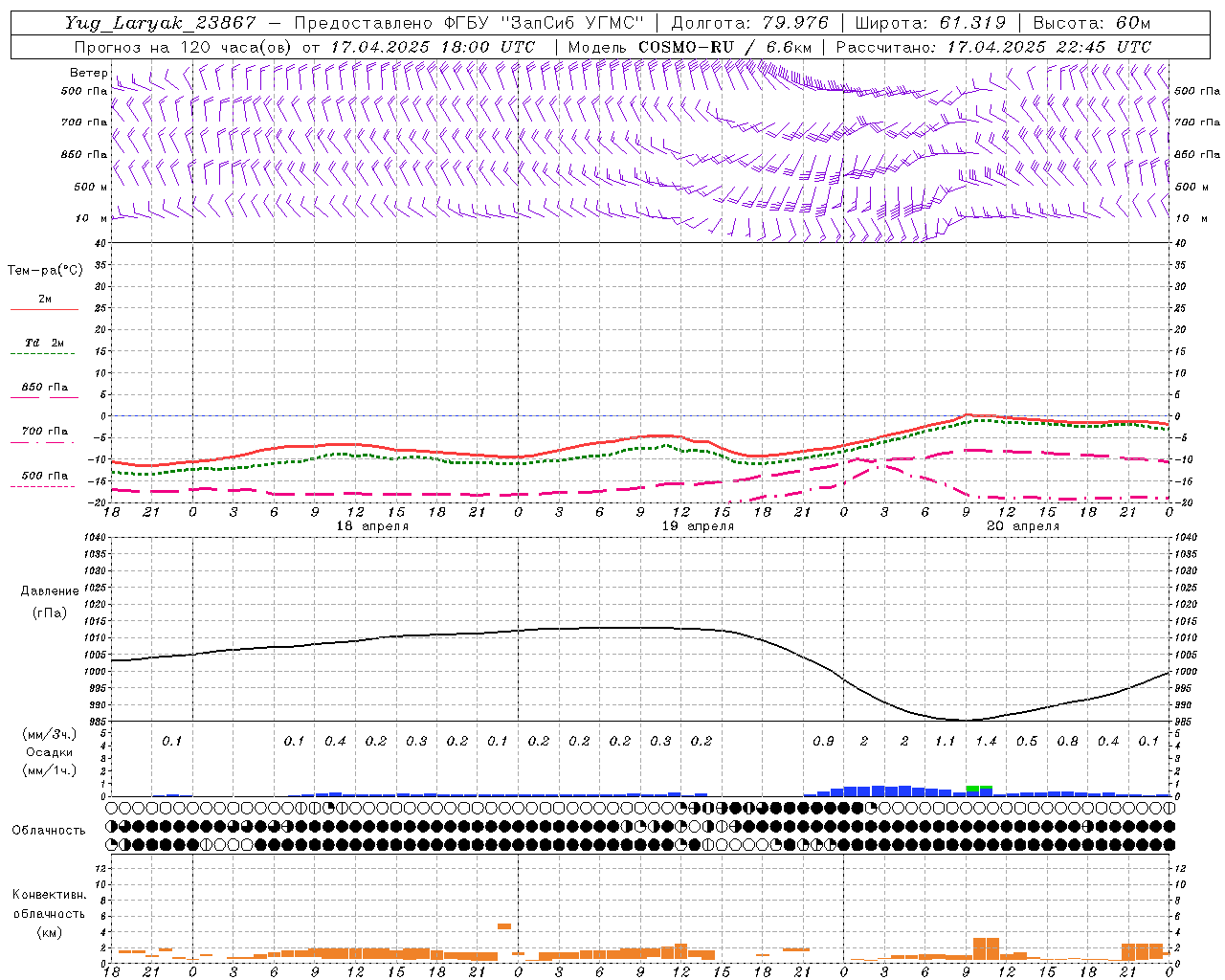1225x980 pixels.
Task: Select the provider text ФГБУ "ЗапСиб УГМС"
Action: coord(544,24)
